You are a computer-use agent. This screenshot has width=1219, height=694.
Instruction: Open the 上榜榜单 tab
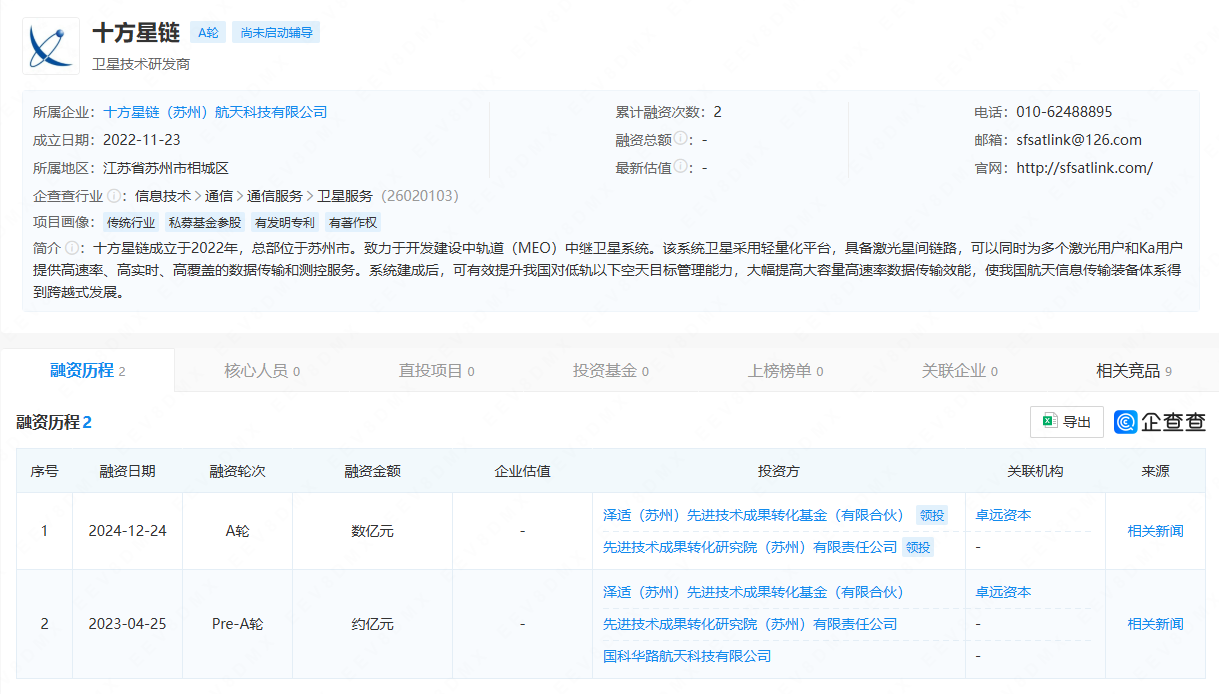click(x=785, y=371)
